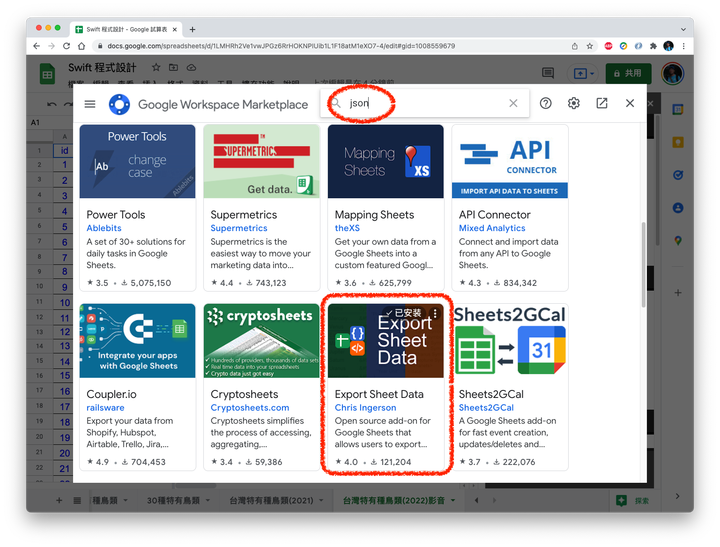Open the Cryptosheets add-on thumbnail
Image resolution: width=720 pixels, height=547 pixels.
coord(261,340)
